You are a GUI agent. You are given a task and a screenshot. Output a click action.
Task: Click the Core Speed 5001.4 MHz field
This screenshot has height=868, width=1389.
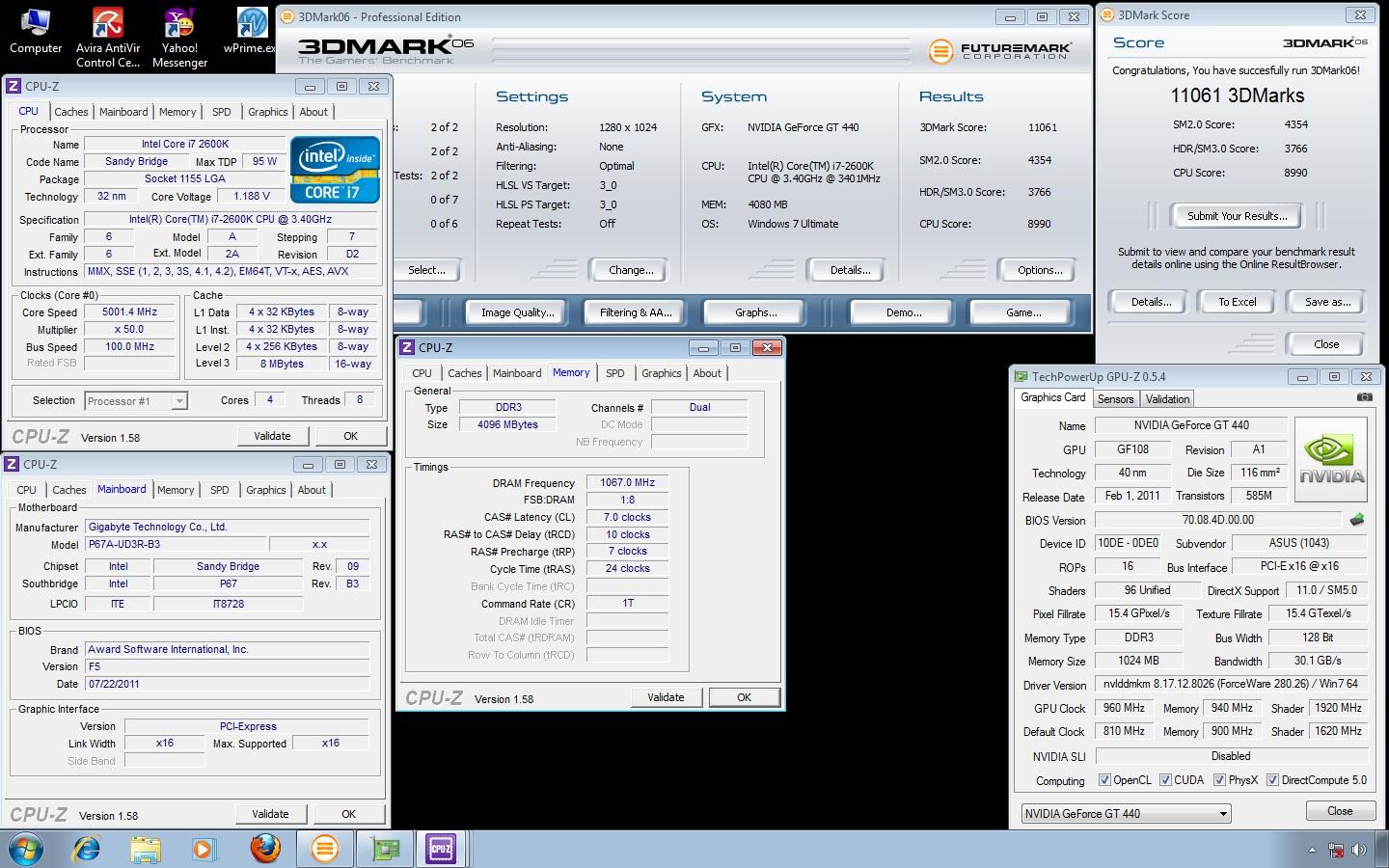pos(129,312)
